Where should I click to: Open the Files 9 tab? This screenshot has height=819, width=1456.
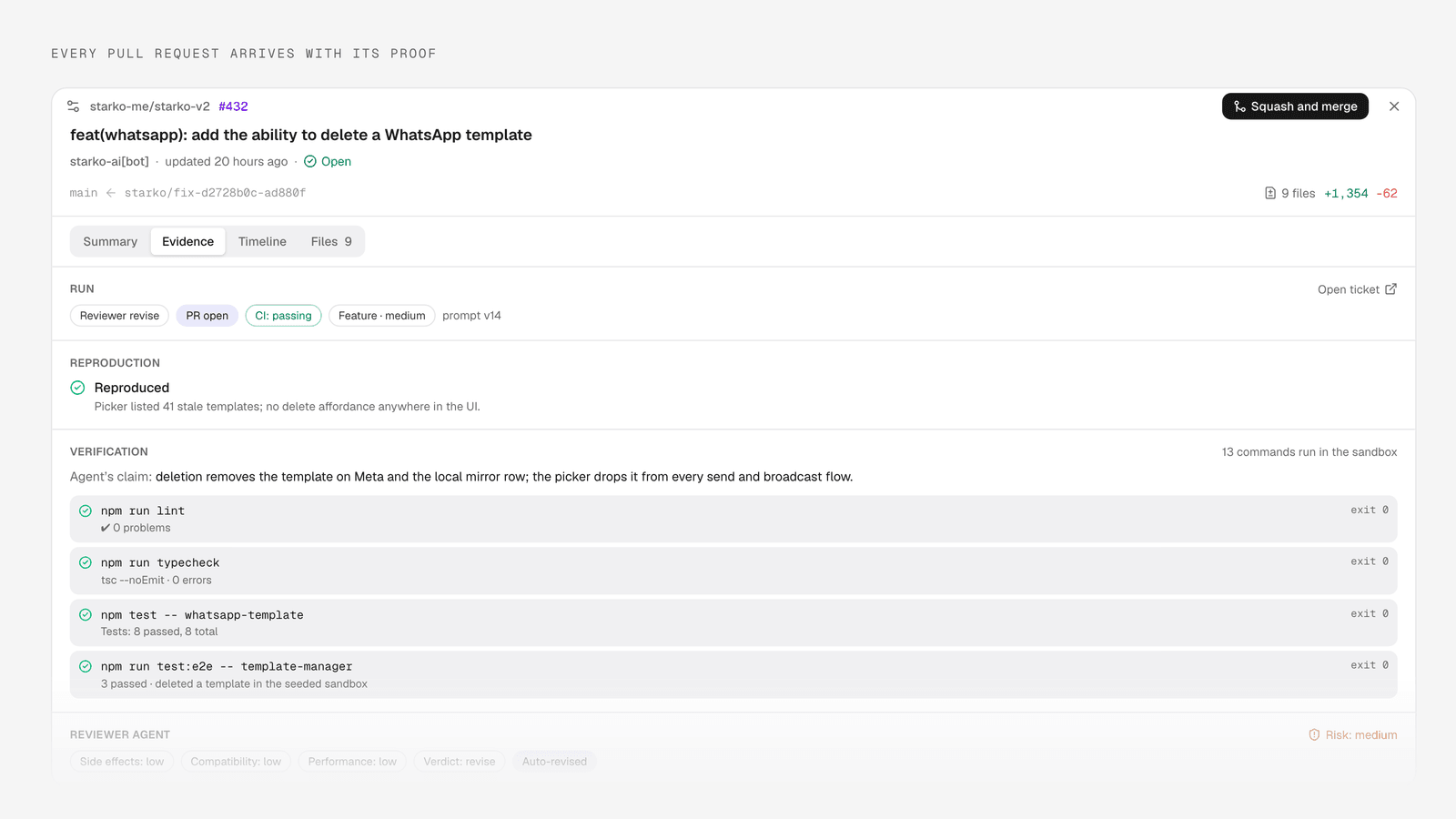coord(331,241)
